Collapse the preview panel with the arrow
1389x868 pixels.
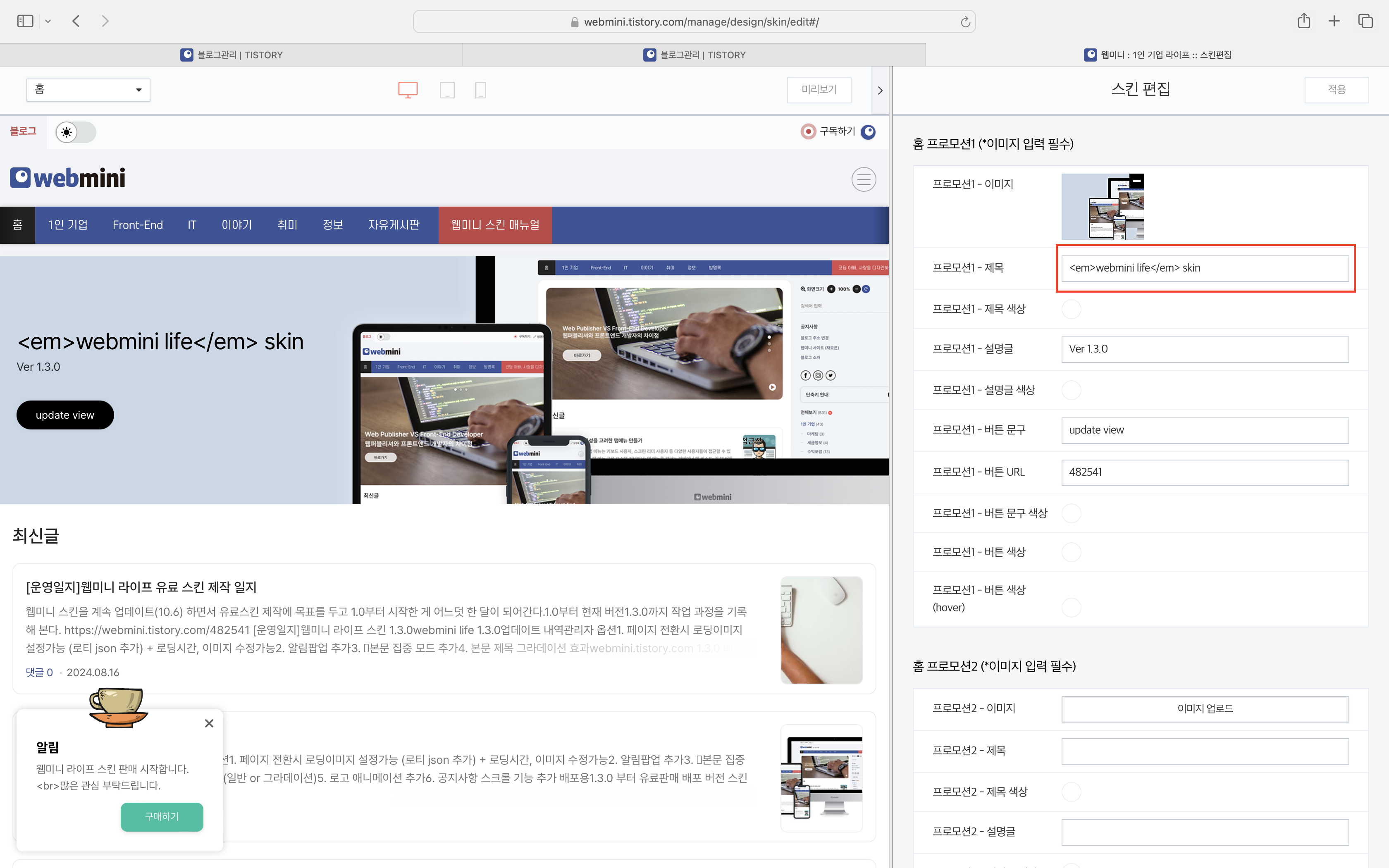point(880,90)
